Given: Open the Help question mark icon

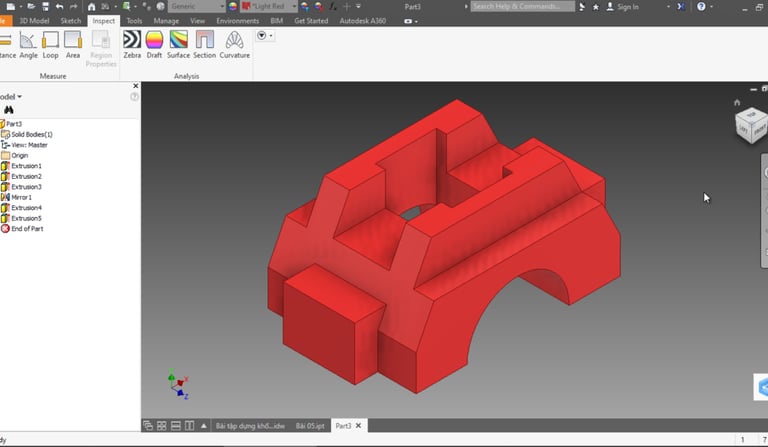Looking at the screenshot, I should (701, 6).
